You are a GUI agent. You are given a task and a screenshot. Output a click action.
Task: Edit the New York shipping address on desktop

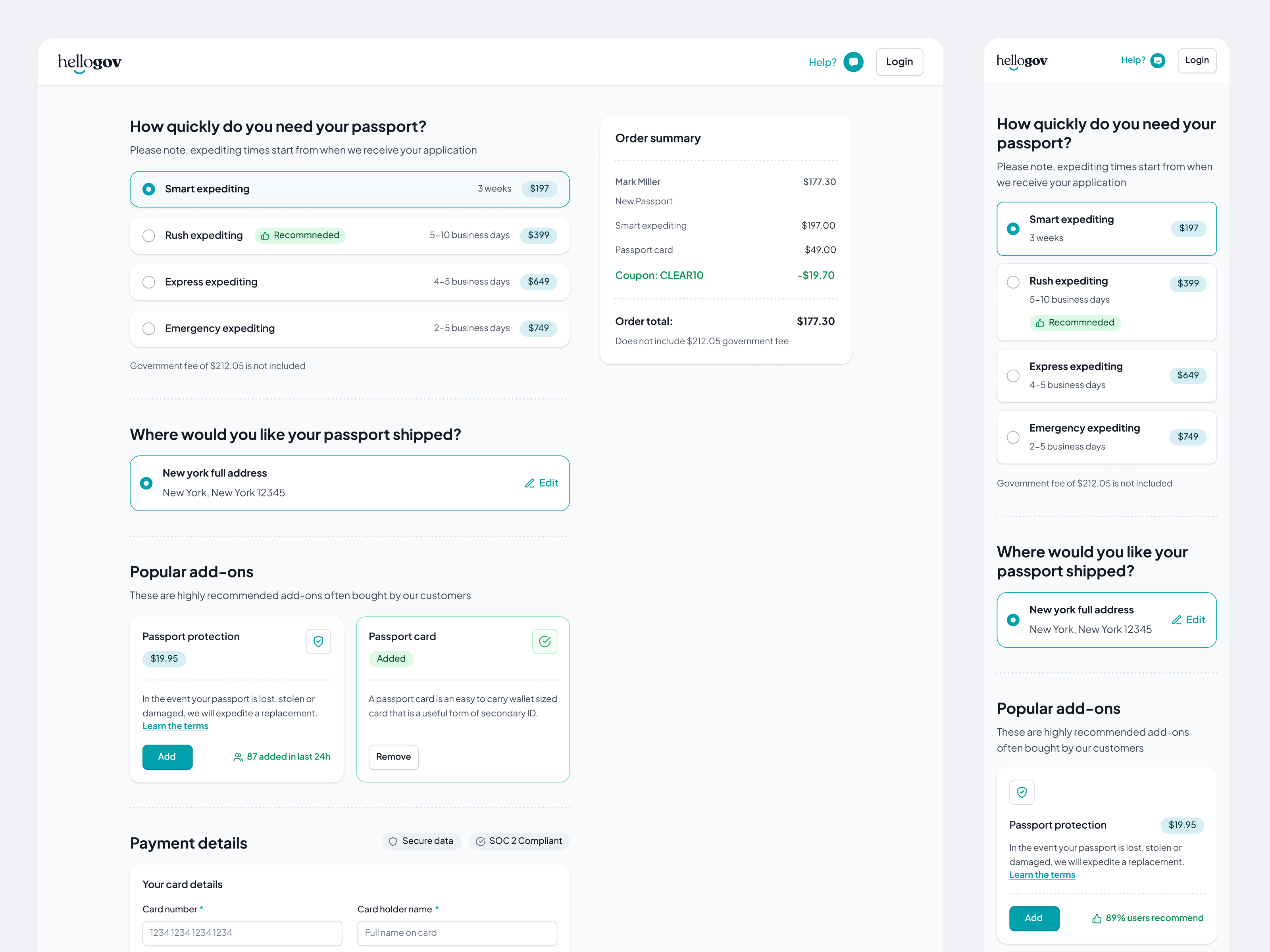pyautogui.click(x=541, y=483)
